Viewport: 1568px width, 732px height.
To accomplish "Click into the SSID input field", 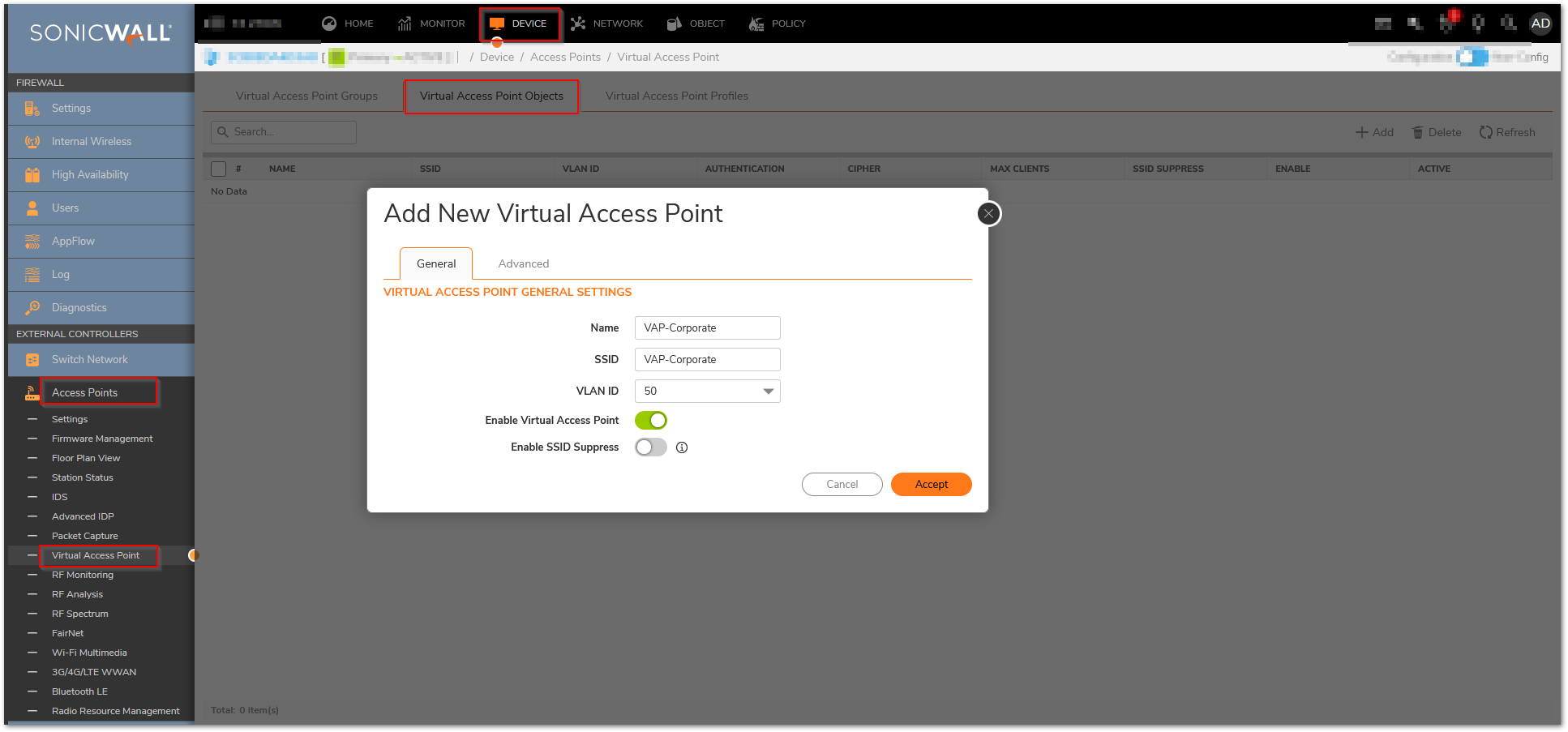I will (x=707, y=360).
